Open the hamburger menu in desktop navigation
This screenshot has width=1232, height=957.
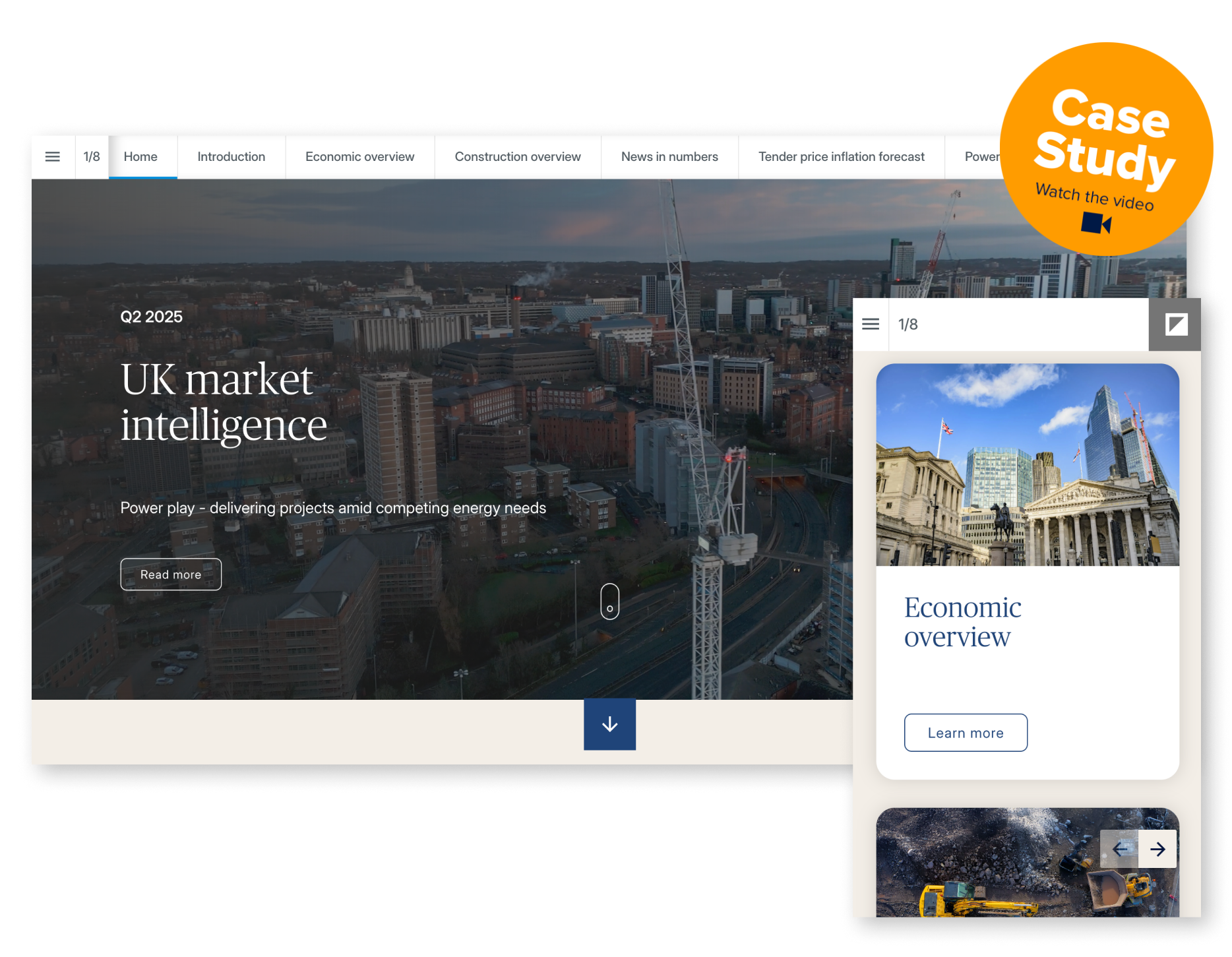(53, 157)
